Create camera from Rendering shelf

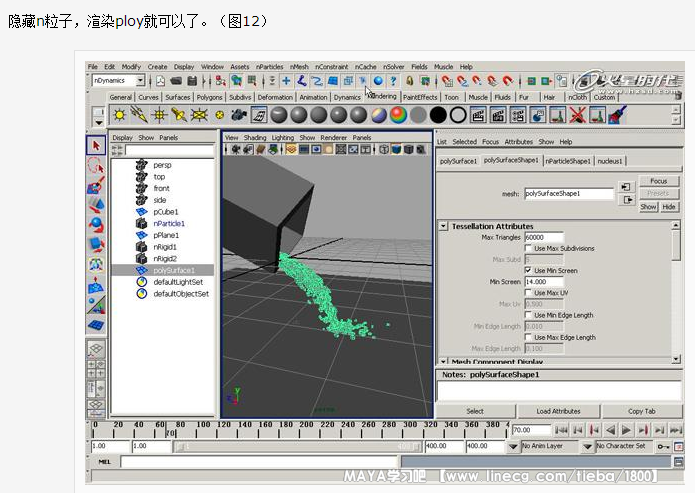click(239, 115)
